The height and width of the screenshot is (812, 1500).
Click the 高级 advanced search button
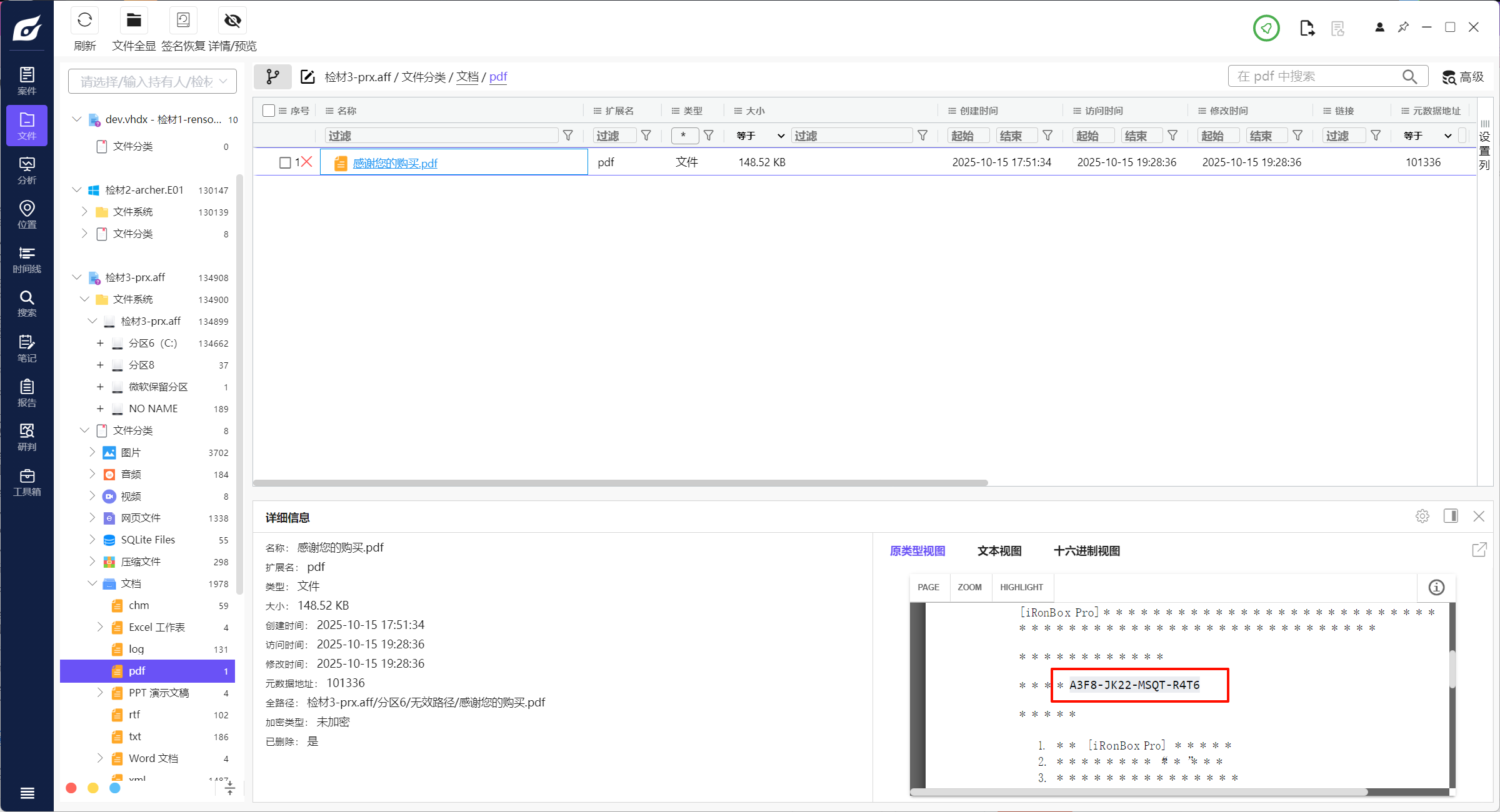pyautogui.click(x=1462, y=77)
